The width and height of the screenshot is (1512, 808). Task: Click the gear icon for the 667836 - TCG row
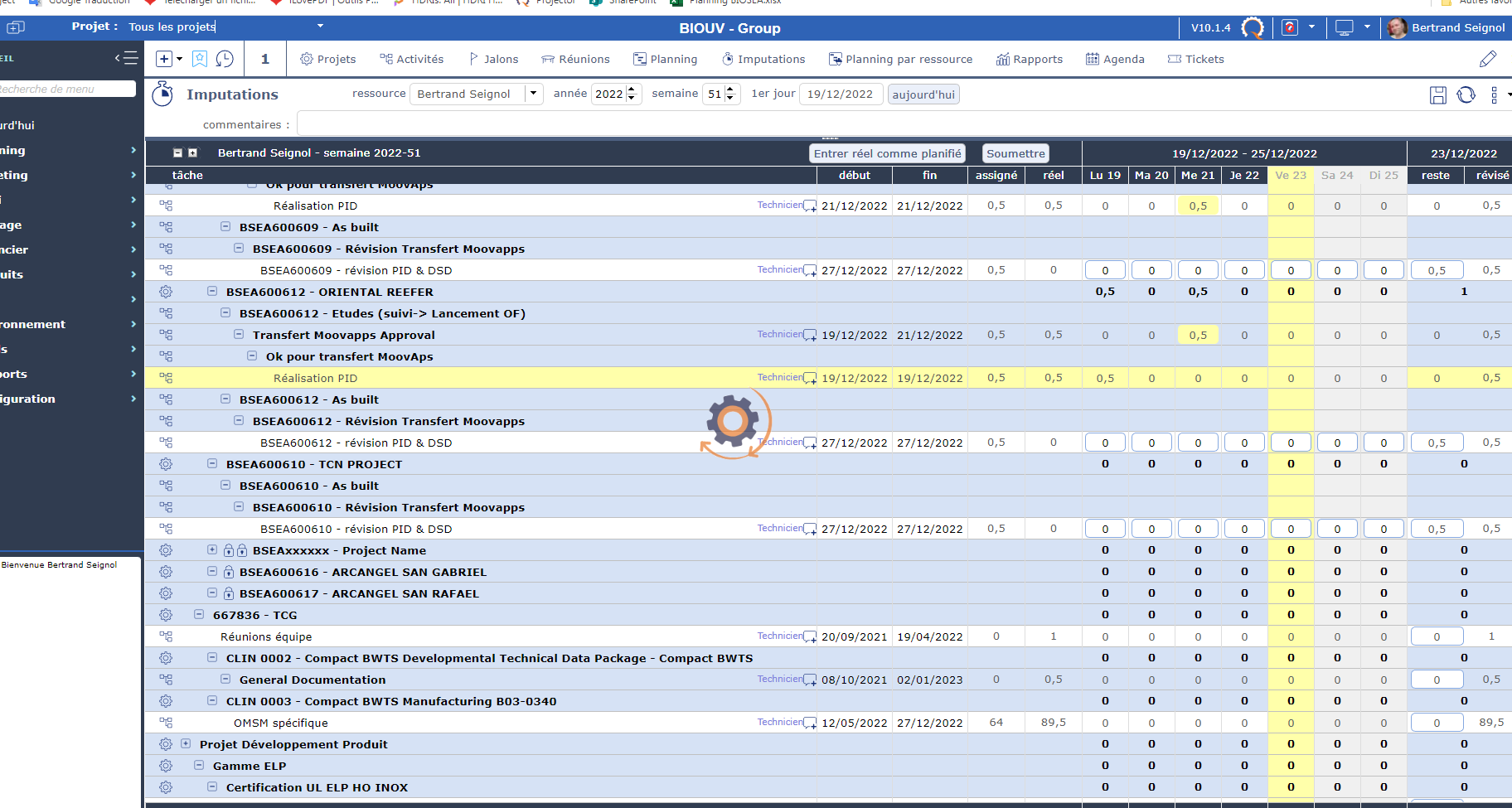click(x=166, y=615)
